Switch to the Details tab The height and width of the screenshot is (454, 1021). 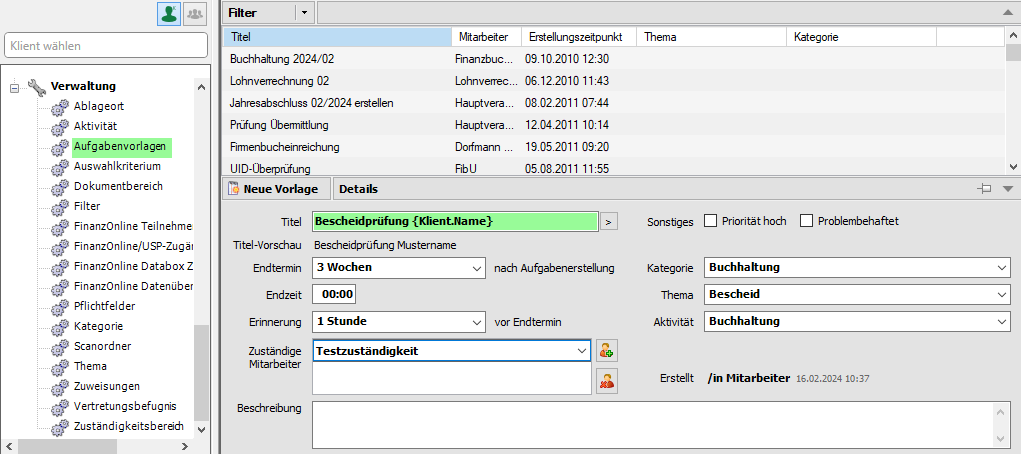point(358,189)
